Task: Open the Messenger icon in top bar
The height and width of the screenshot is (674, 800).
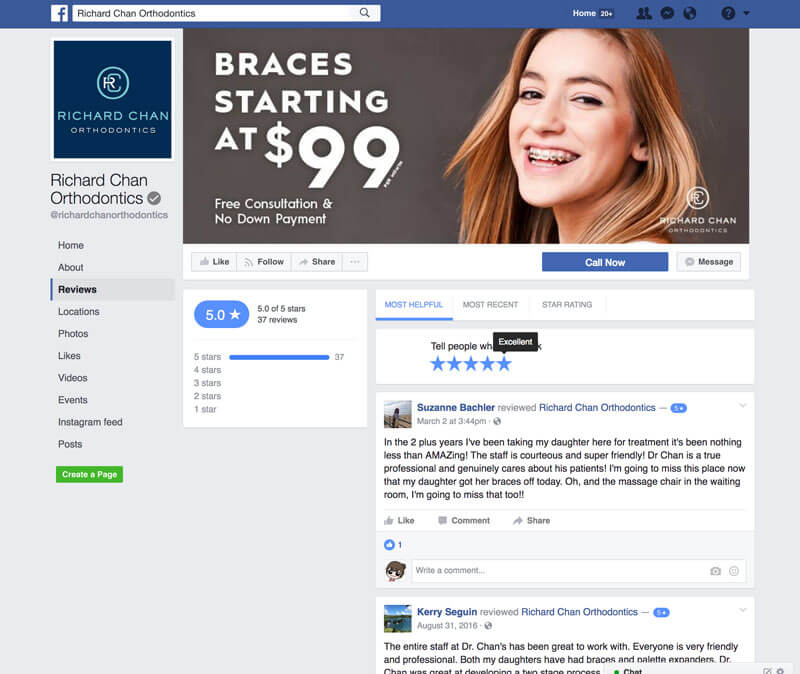Action: (x=666, y=14)
